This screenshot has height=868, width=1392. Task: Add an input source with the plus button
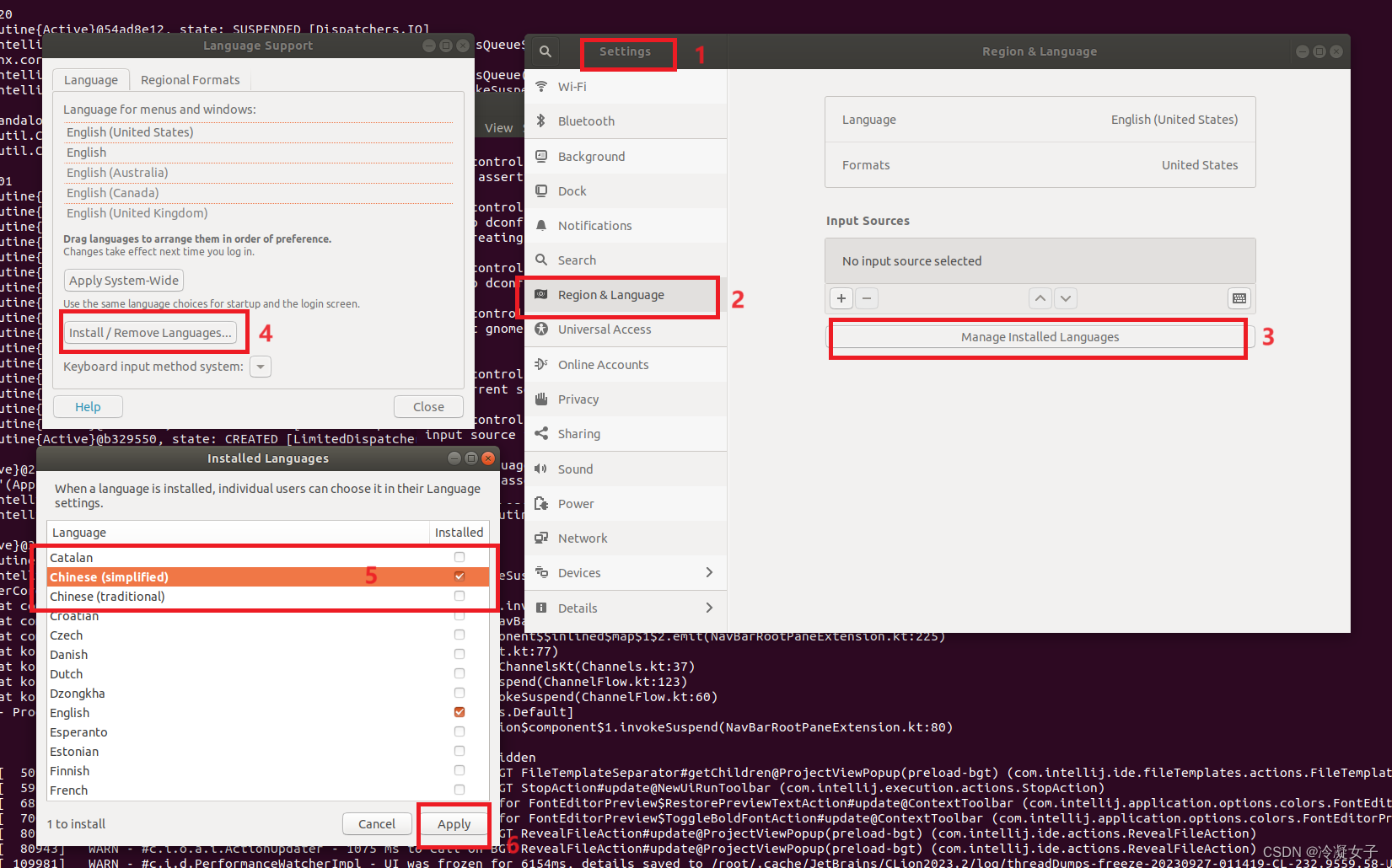[x=841, y=297]
